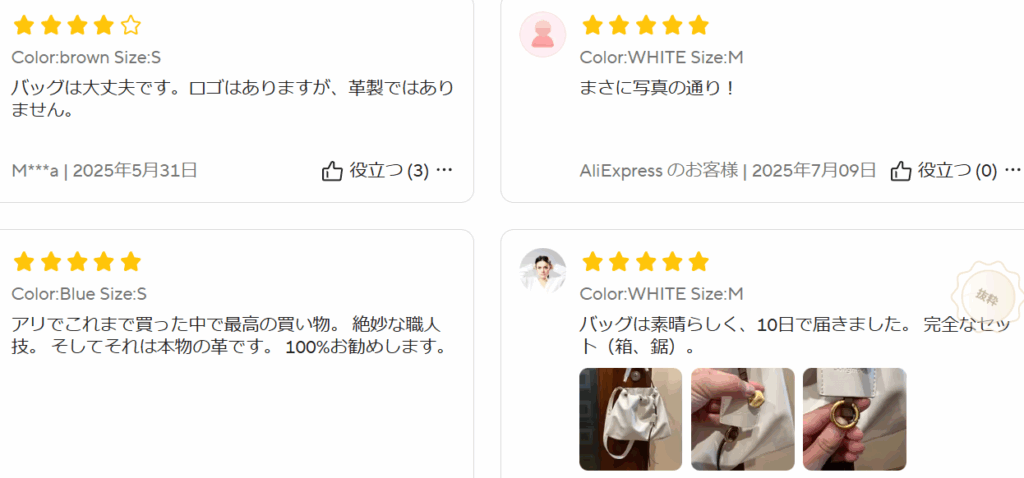
Task: Open white bag hanging photo thumbnail
Action: point(631,419)
